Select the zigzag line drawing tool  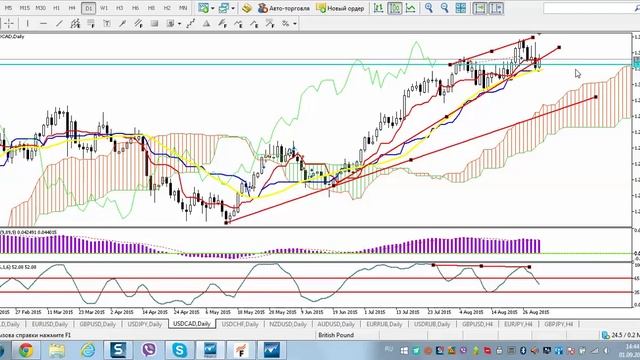191,24
